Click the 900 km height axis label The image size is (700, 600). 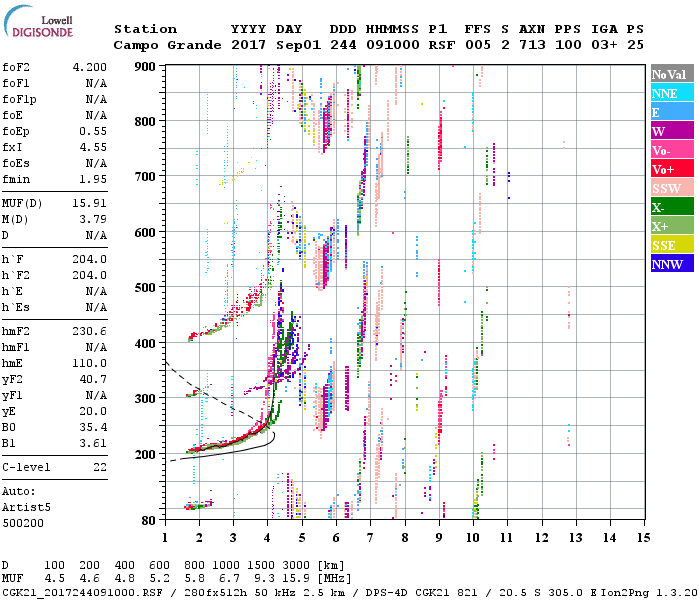pos(145,67)
